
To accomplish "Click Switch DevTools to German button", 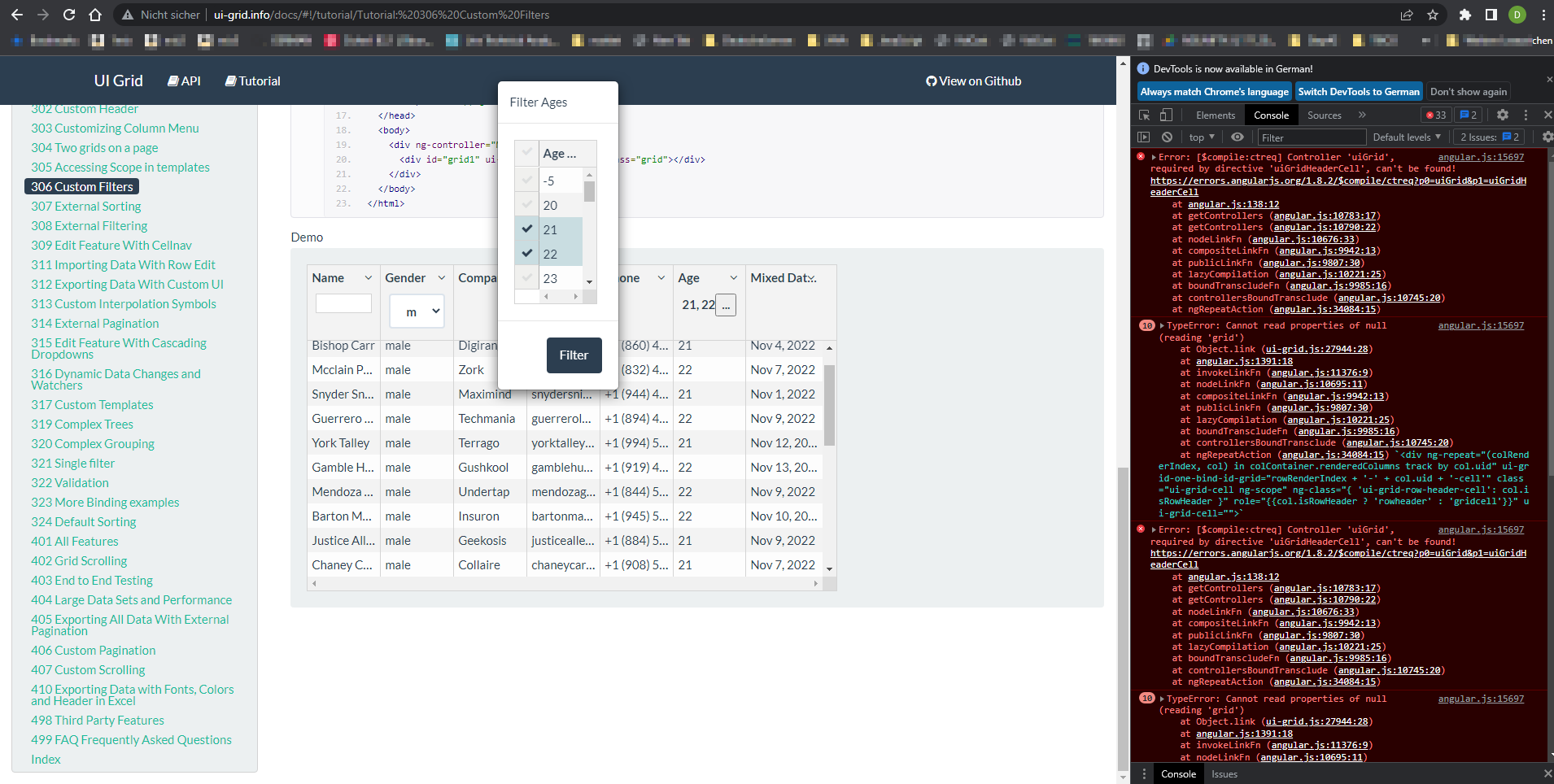I will coord(1358,92).
